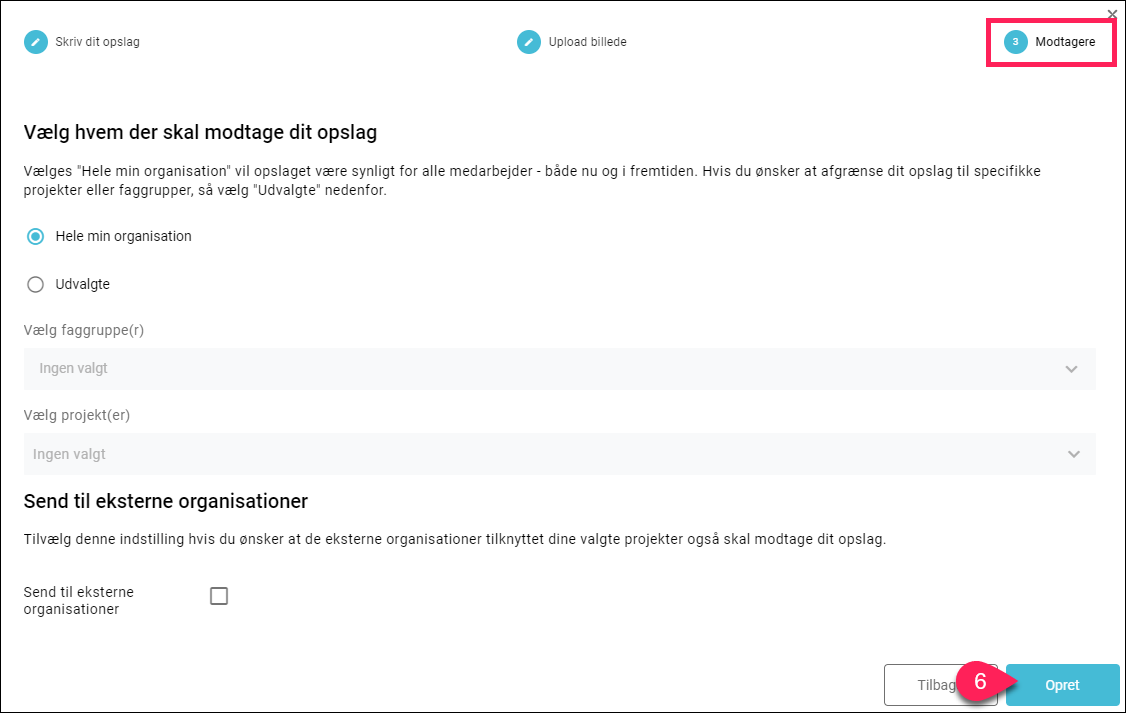The width and height of the screenshot is (1126, 713).
Task: Select the Udvalgte radio button
Action: [x=35, y=284]
